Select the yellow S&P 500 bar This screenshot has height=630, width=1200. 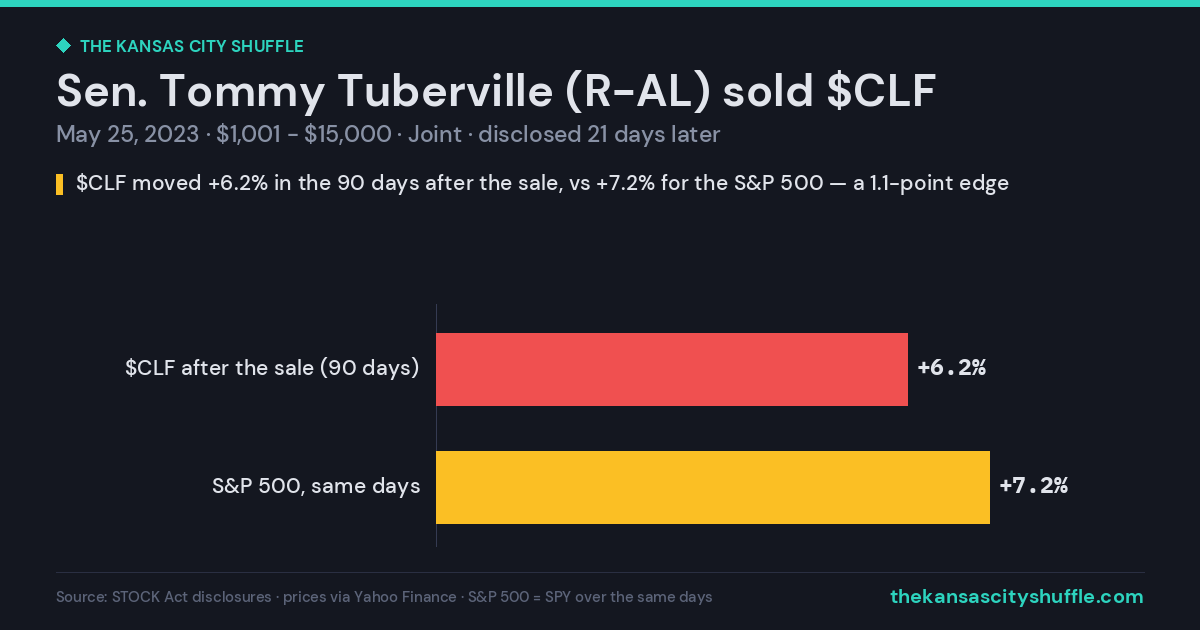point(713,487)
